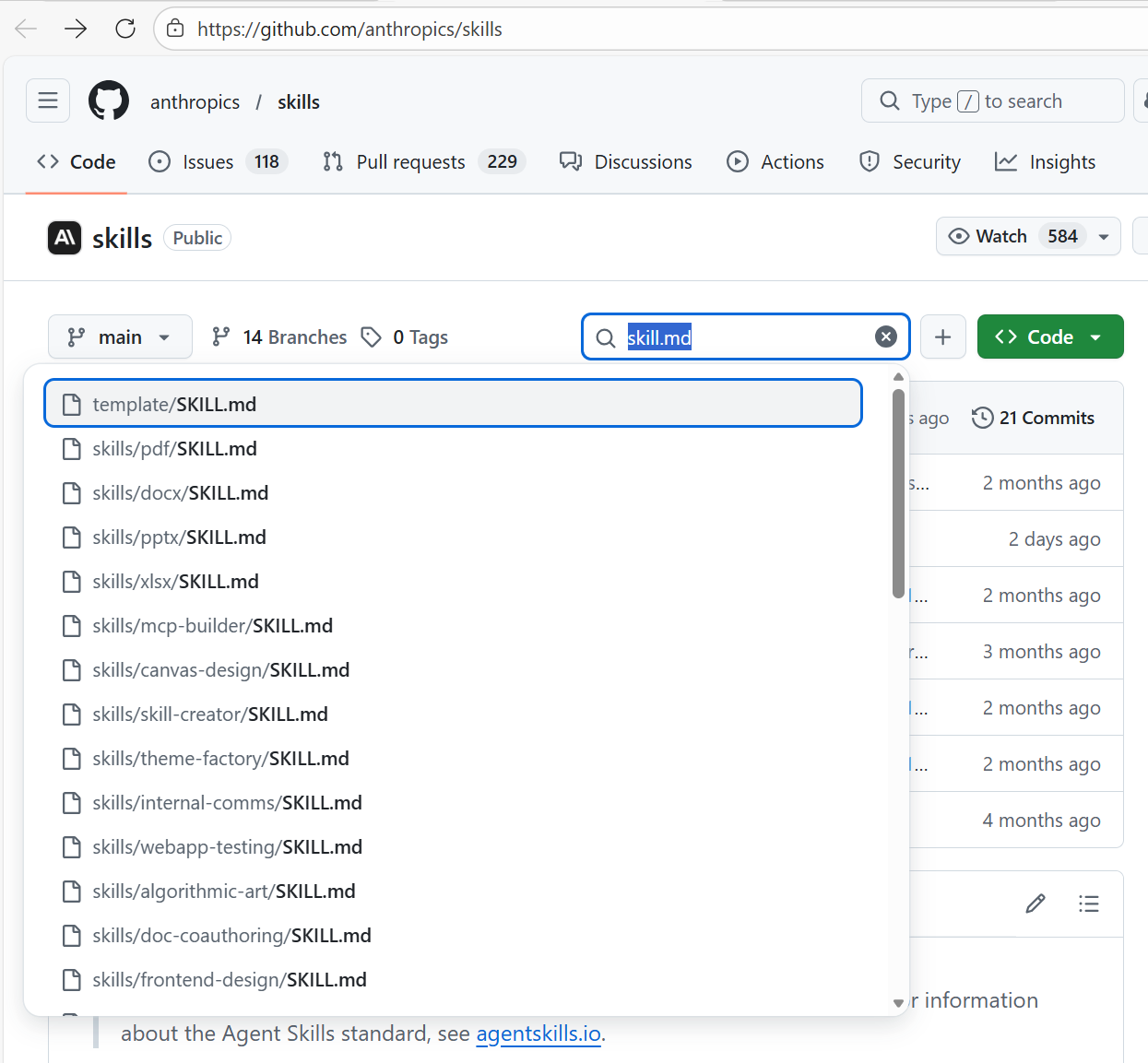Screen dimensions: 1148x1063
Task: Select skills/theme-factory/SKILL.md result
Action: click(x=453, y=758)
